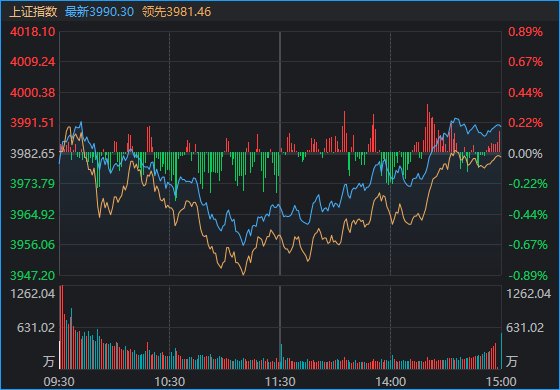Screen dimensions: 560x390
Task: Click the 3956.06 price axis label
Action: point(33,245)
